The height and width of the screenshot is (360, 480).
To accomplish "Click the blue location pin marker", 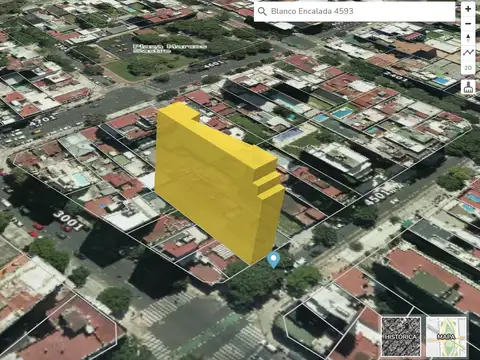I will point(274,260).
